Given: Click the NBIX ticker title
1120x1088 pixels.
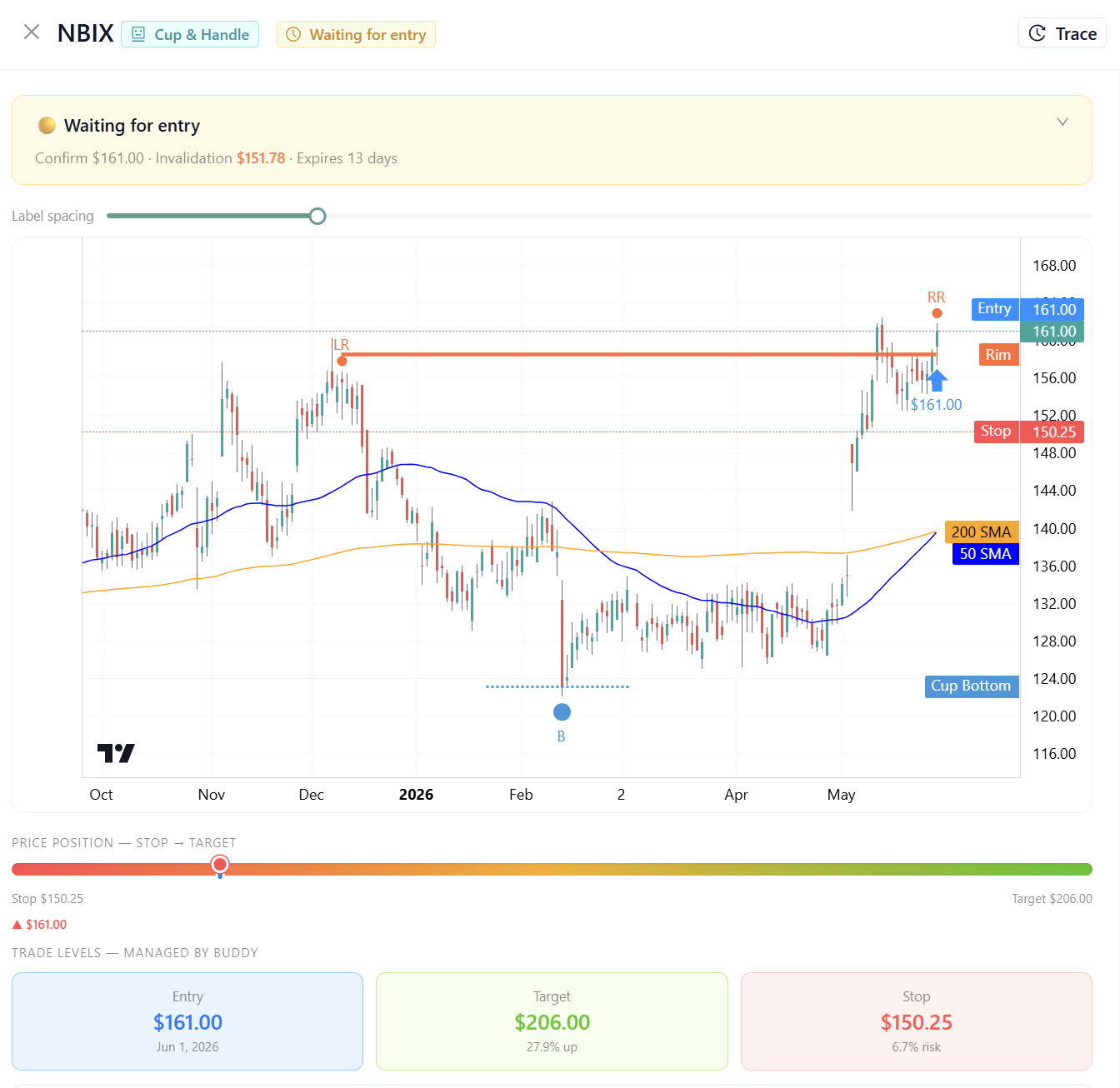Looking at the screenshot, I should tap(86, 33).
